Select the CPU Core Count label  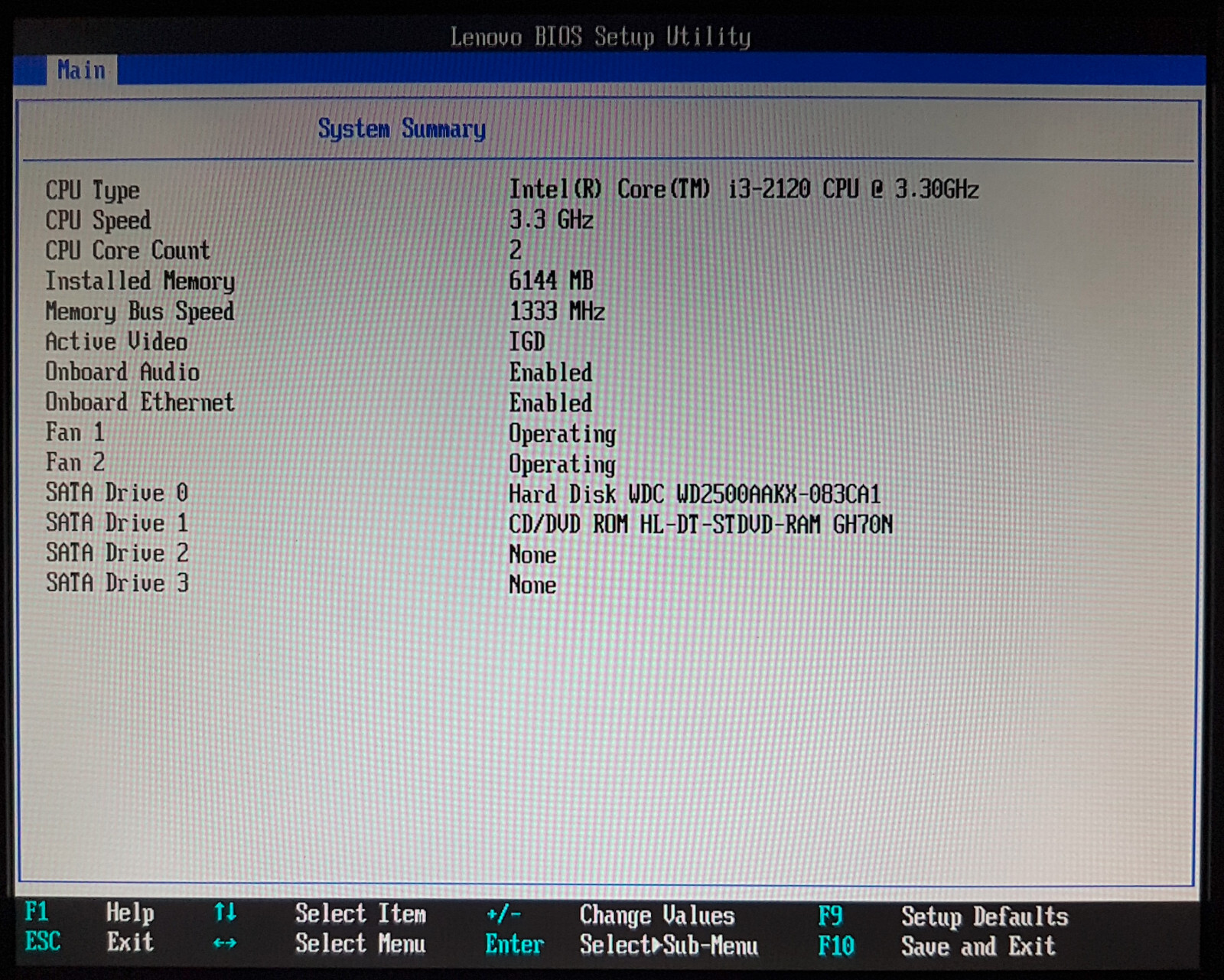[x=127, y=250]
